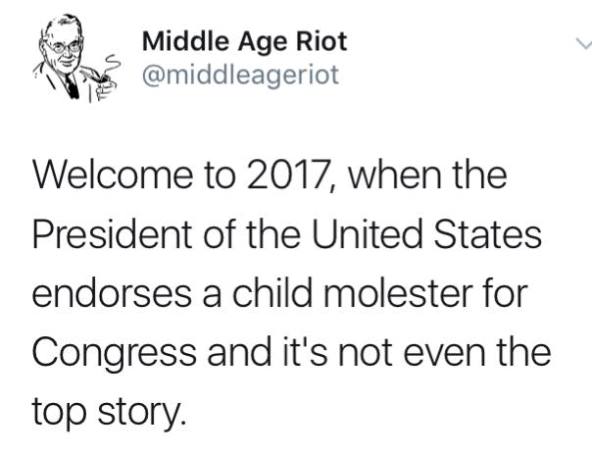Click the word 'Welcome' in the tweet
Screen dimensions: 592x453
pyautogui.click(x=112, y=176)
